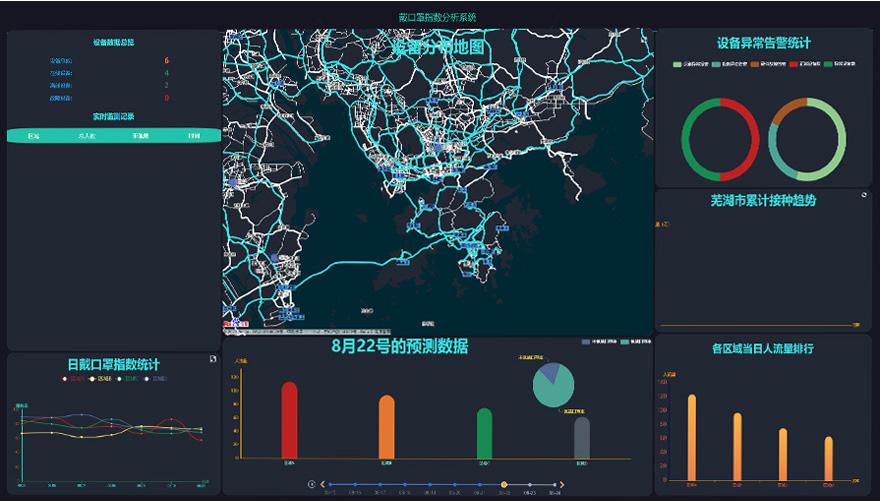Toggle the teal legend swatch above pie chart
880x501 pixels.
click(x=625, y=342)
